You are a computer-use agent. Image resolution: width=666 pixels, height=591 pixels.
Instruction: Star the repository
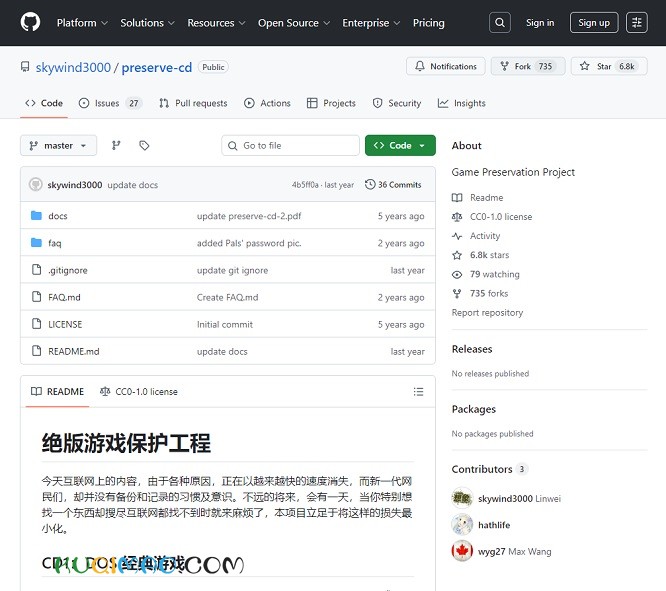pos(609,66)
